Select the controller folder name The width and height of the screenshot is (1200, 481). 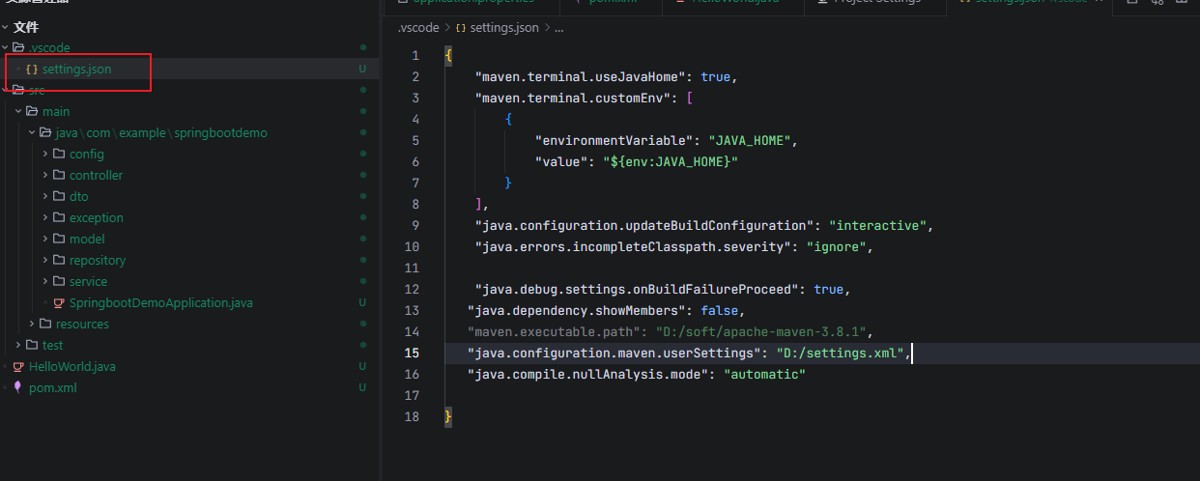(96, 175)
